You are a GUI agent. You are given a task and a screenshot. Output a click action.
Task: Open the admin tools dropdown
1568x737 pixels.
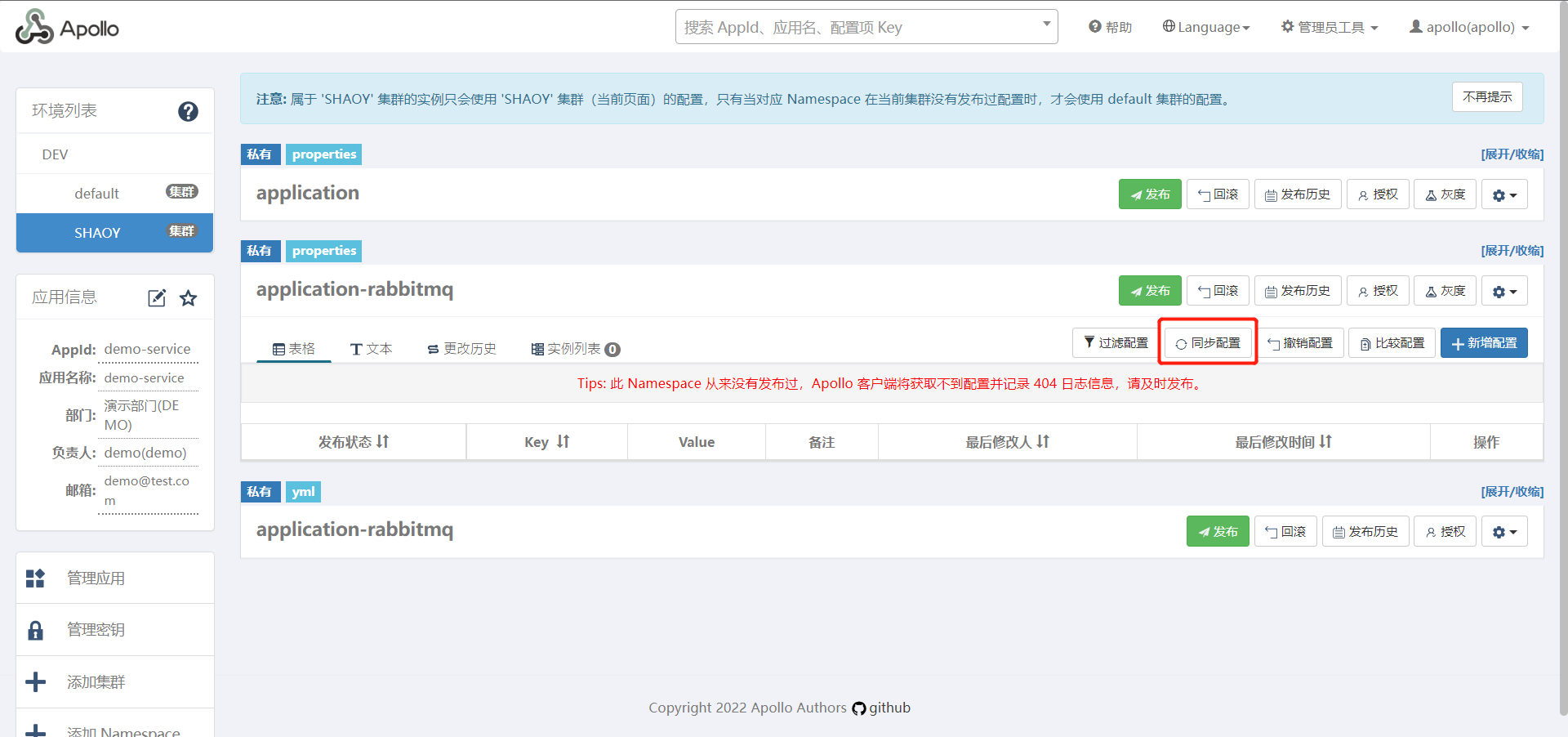click(1330, 27)
